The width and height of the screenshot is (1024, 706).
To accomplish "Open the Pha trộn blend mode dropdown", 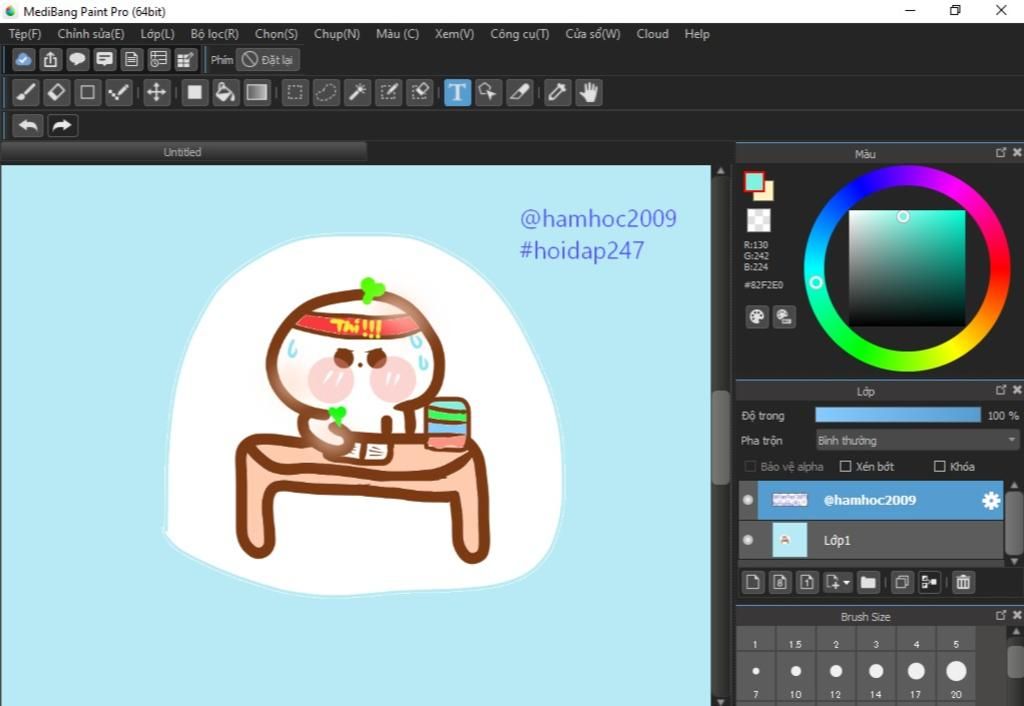I will [x=916, y=441].
